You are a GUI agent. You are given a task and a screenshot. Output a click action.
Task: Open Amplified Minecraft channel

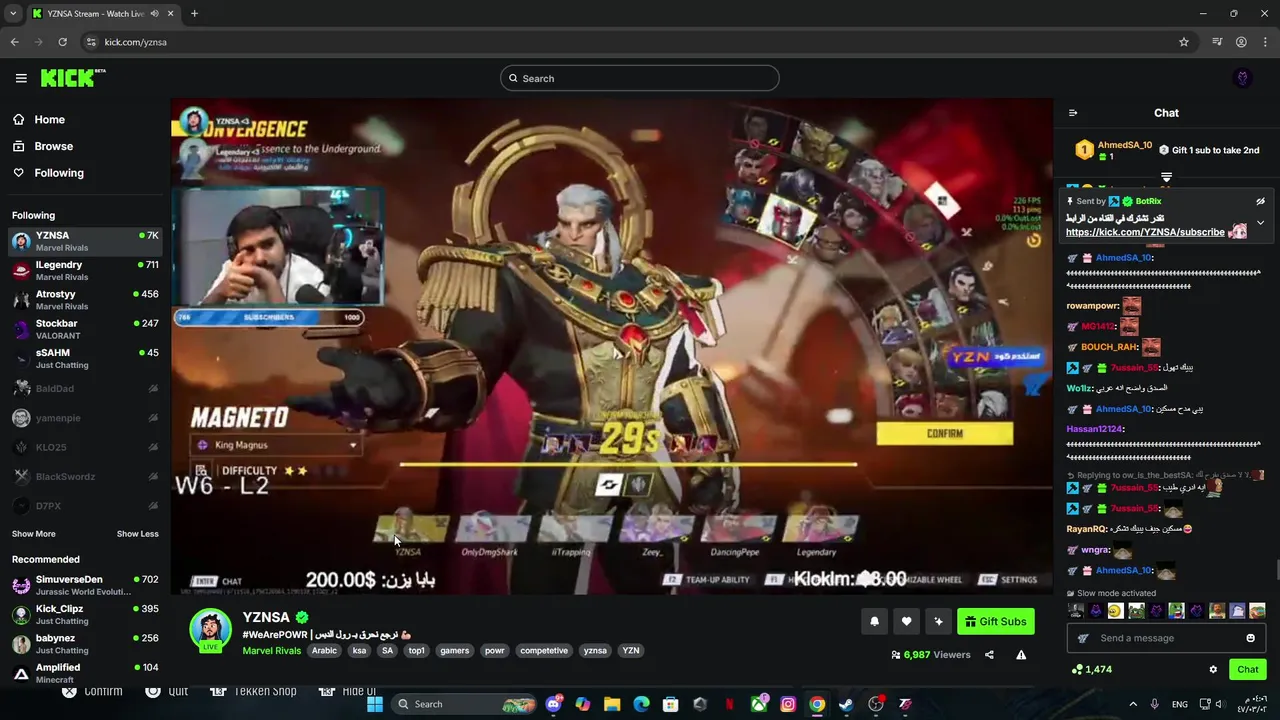85,673
